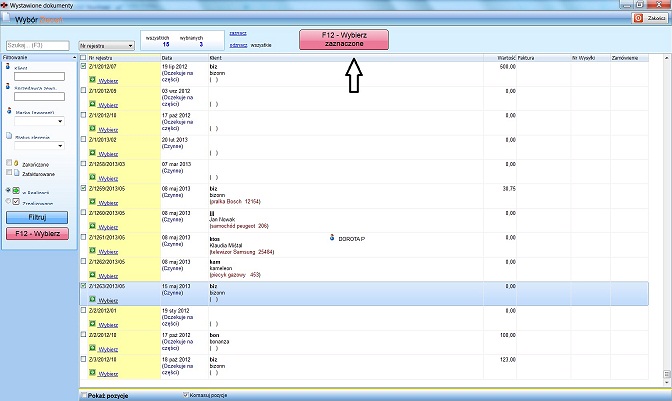Sort by the Klient column header
This screenshot has width=672, height=401.
[x=346, y=57]
